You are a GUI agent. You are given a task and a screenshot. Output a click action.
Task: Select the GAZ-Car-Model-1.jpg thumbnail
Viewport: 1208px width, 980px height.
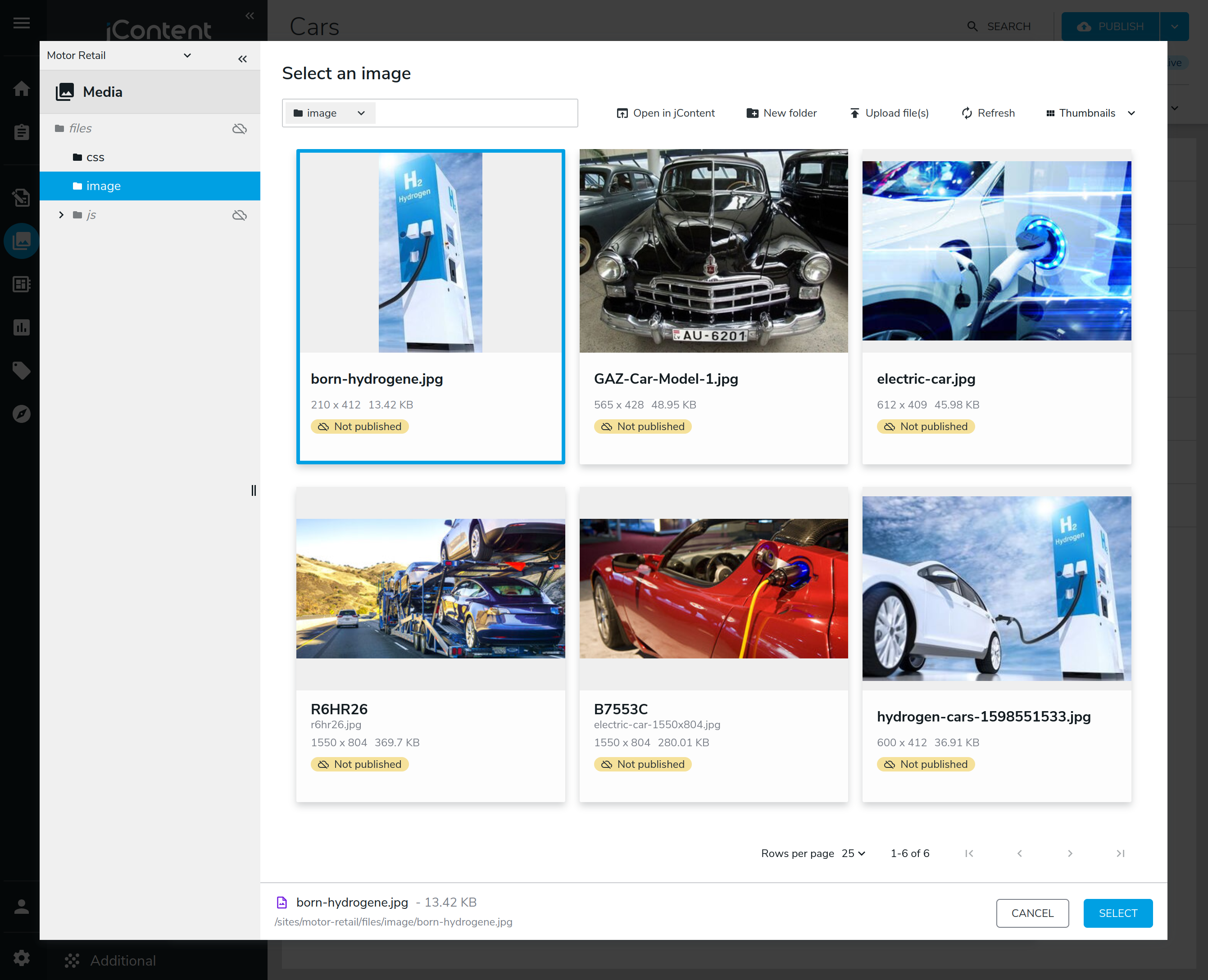[713, 251]
